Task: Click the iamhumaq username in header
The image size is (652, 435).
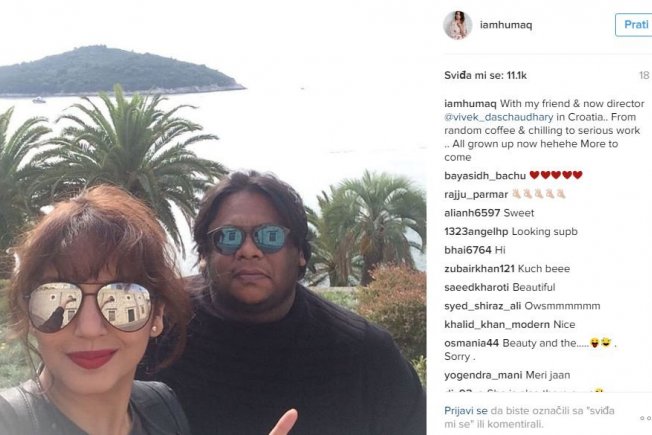Action: tap(506, 25)
